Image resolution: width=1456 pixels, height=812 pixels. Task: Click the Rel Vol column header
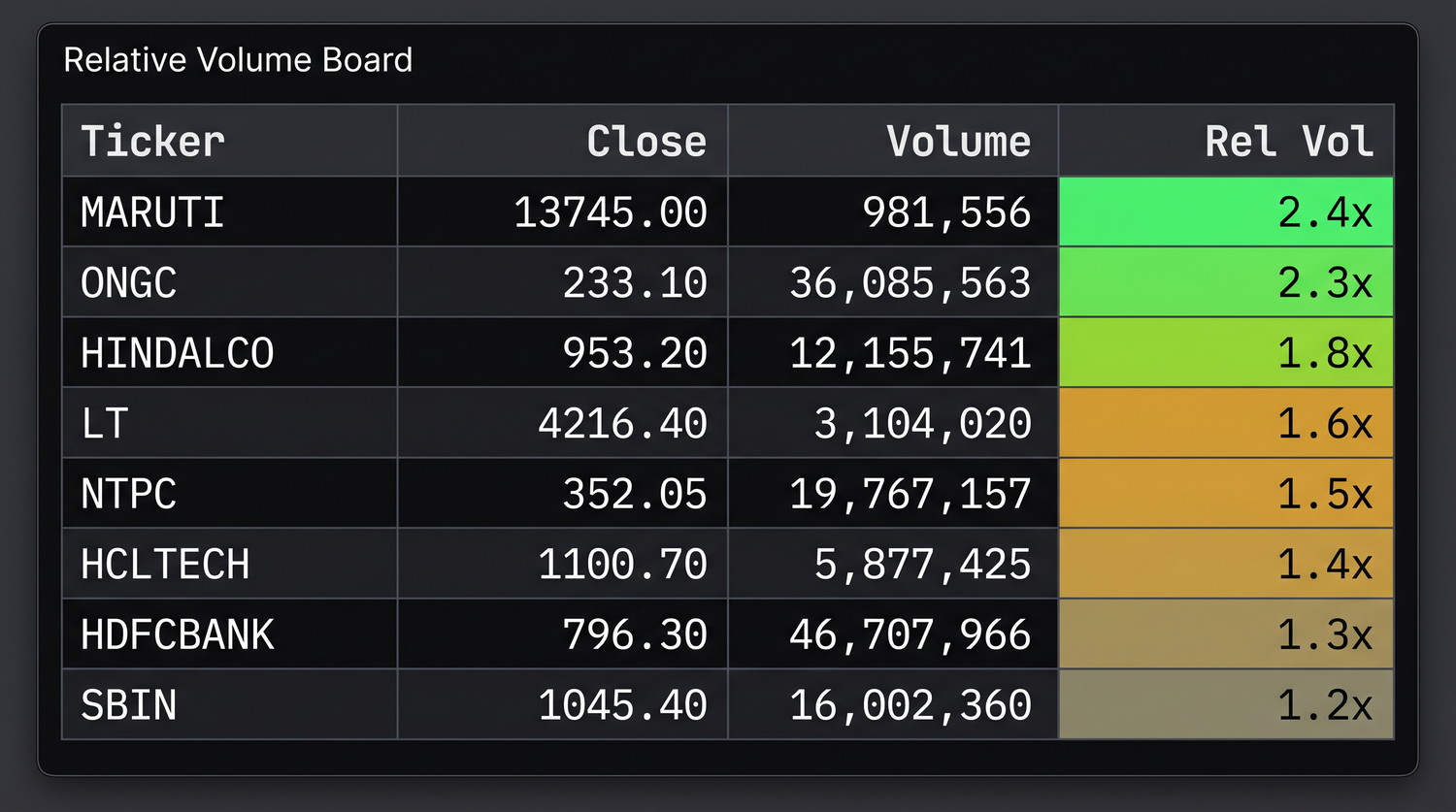(1226, 141)
